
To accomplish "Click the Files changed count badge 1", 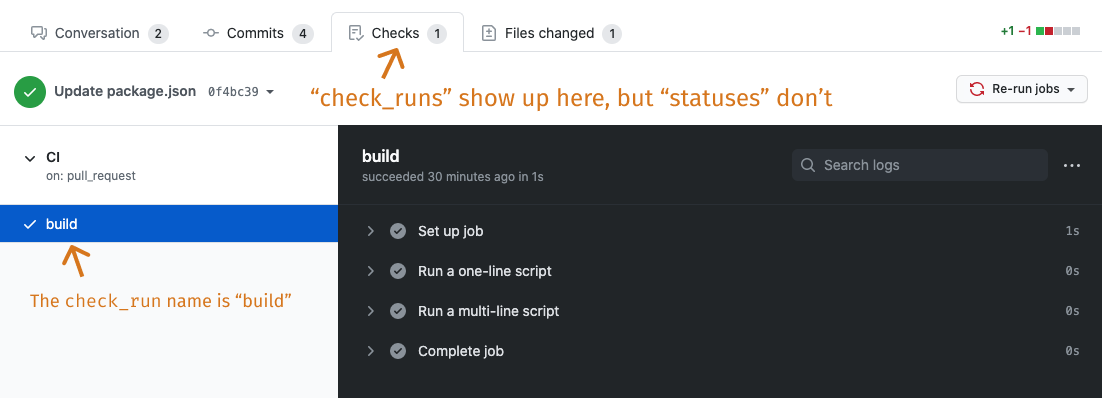I will pyautogui.click(x=611, y=33).
